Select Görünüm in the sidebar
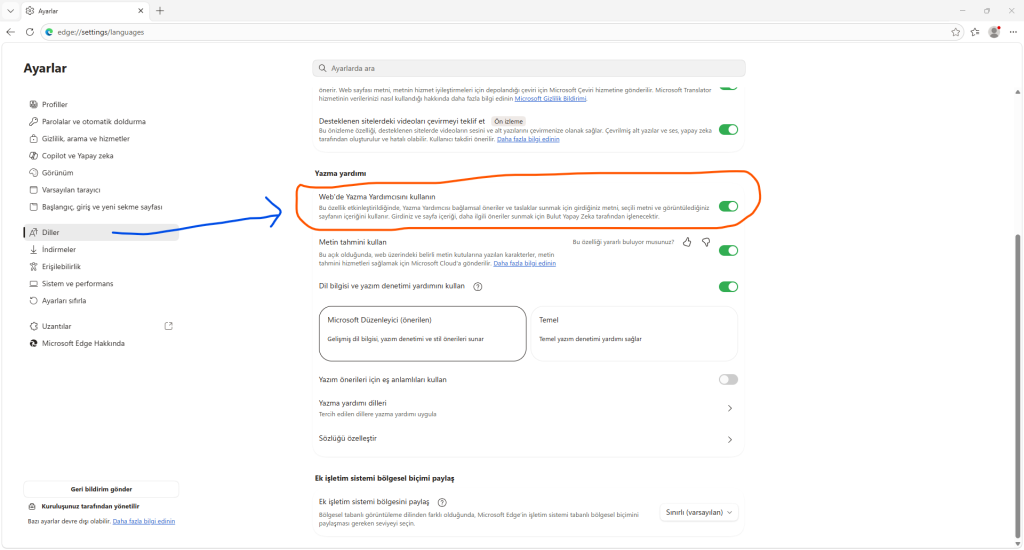Viewport: 1024px width, 550px height. click(57, 173)
